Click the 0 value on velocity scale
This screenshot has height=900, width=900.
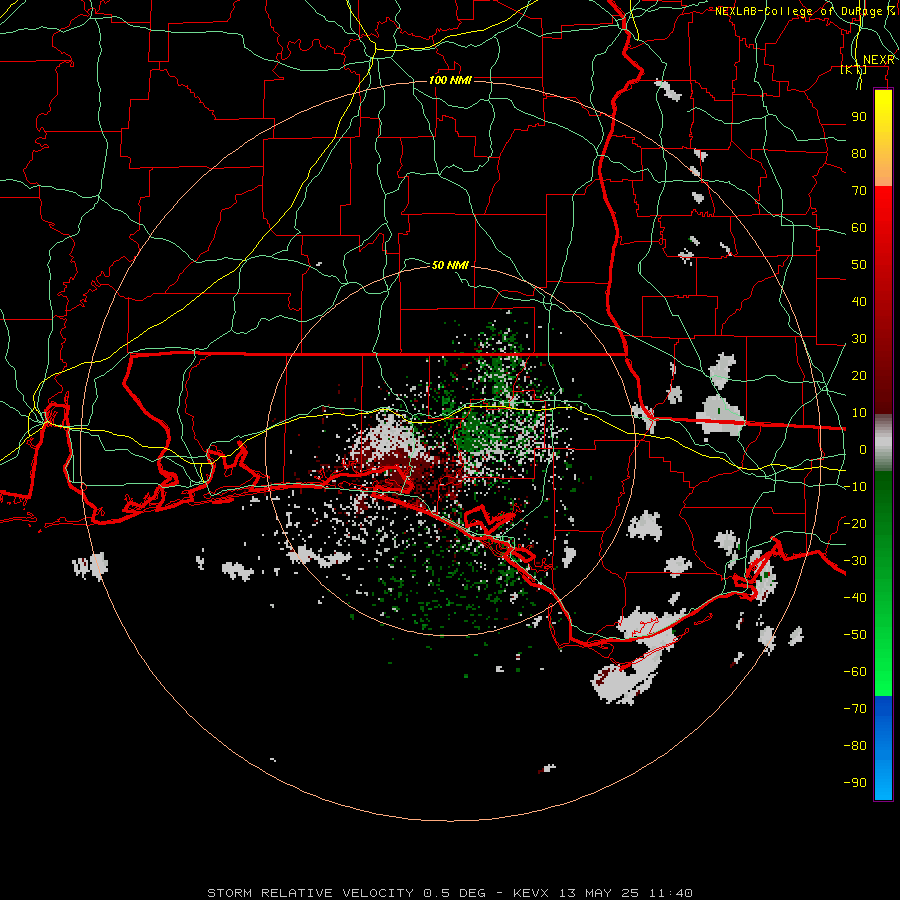pos(863,450)
